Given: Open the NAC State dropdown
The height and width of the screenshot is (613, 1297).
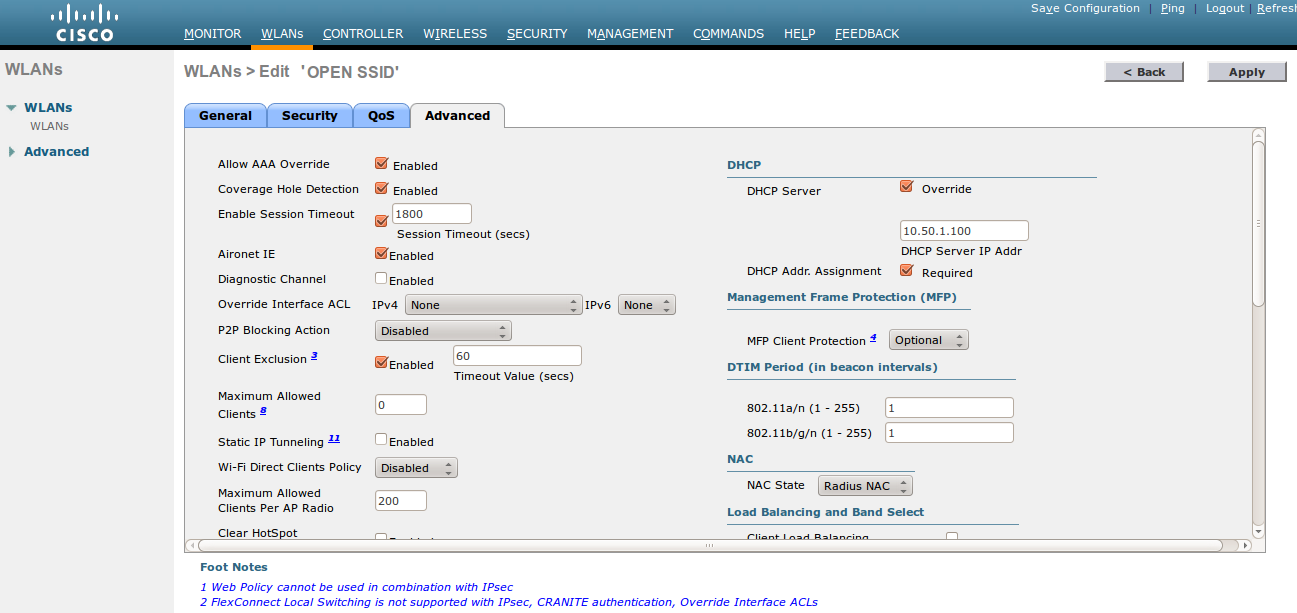Looking at the screenshot, I should click(864, 485).
